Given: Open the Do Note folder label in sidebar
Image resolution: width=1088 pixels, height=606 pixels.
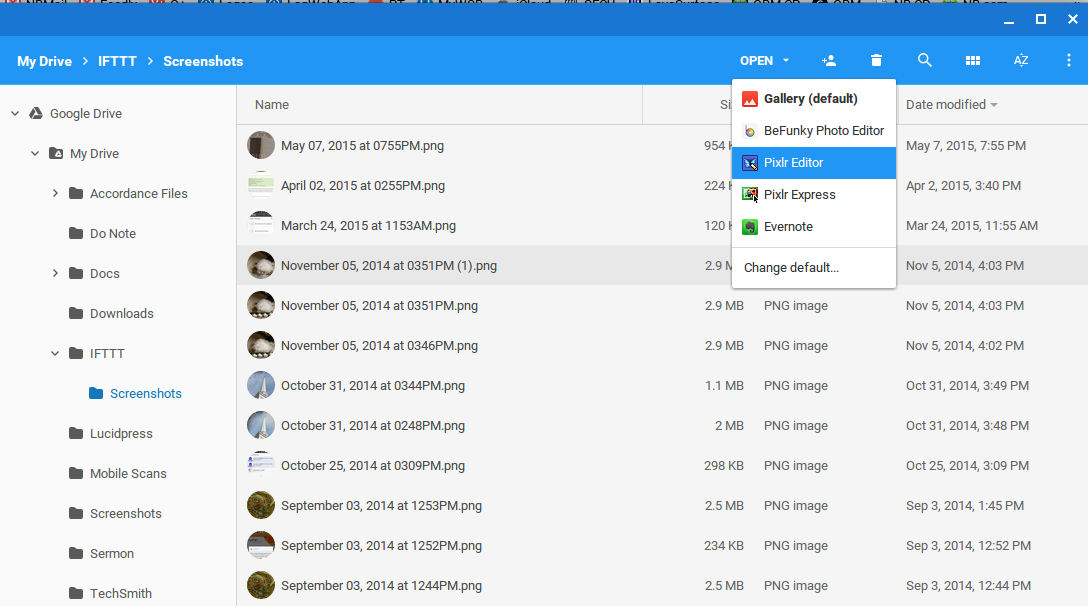Looking at the screenshot, I should 113,233.
